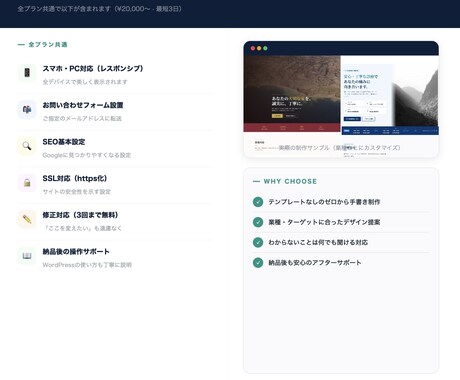Click check icon next to テンプレートなしのゼロから手書き制作
The height and width of the screenshot is (380, 460).
coord(258,202)
